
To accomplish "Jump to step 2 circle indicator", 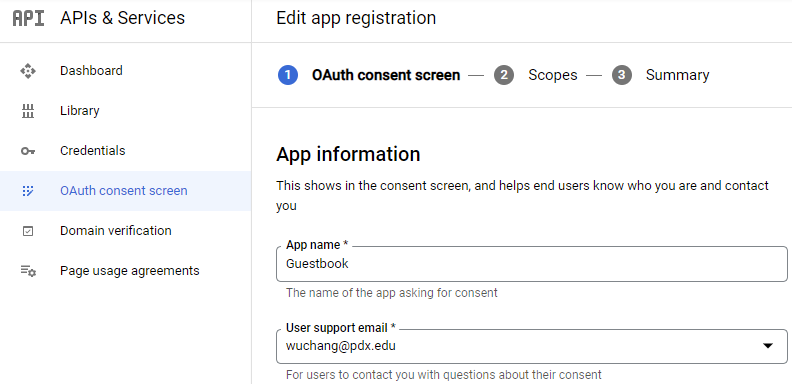I will tap(504, 75).
